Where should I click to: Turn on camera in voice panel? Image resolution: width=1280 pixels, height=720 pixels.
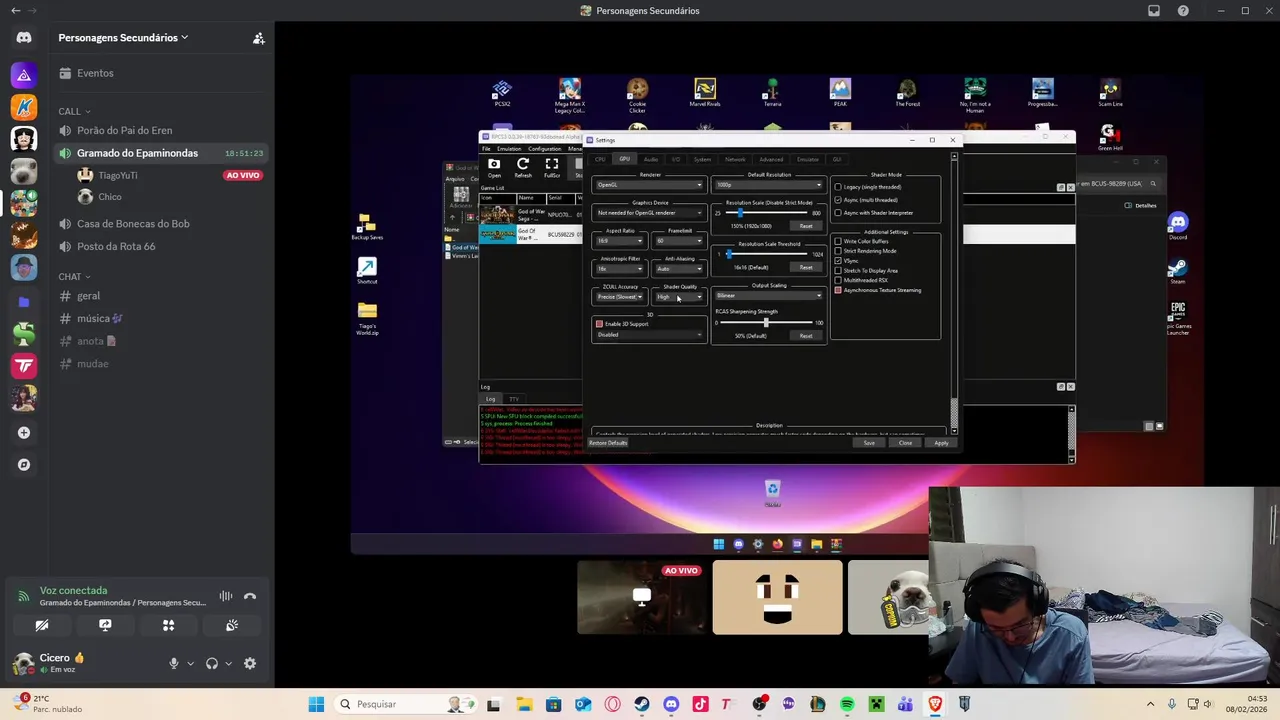click(42, 625)
